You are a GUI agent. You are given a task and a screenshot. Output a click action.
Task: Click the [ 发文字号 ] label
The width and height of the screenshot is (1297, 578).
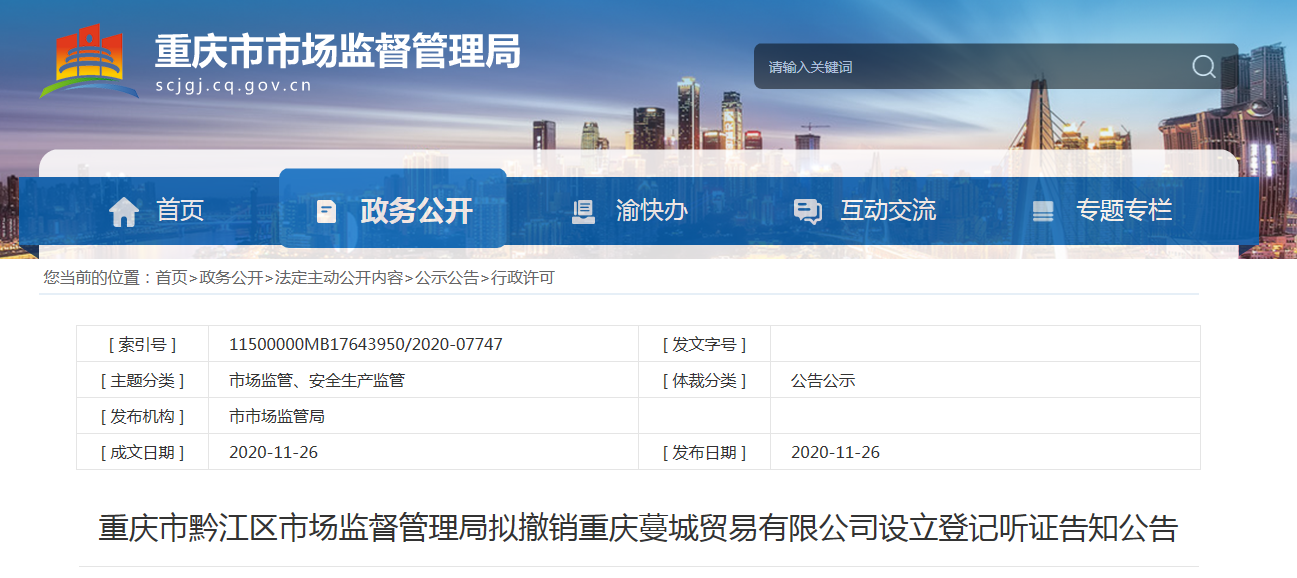[x=704, y=344]
